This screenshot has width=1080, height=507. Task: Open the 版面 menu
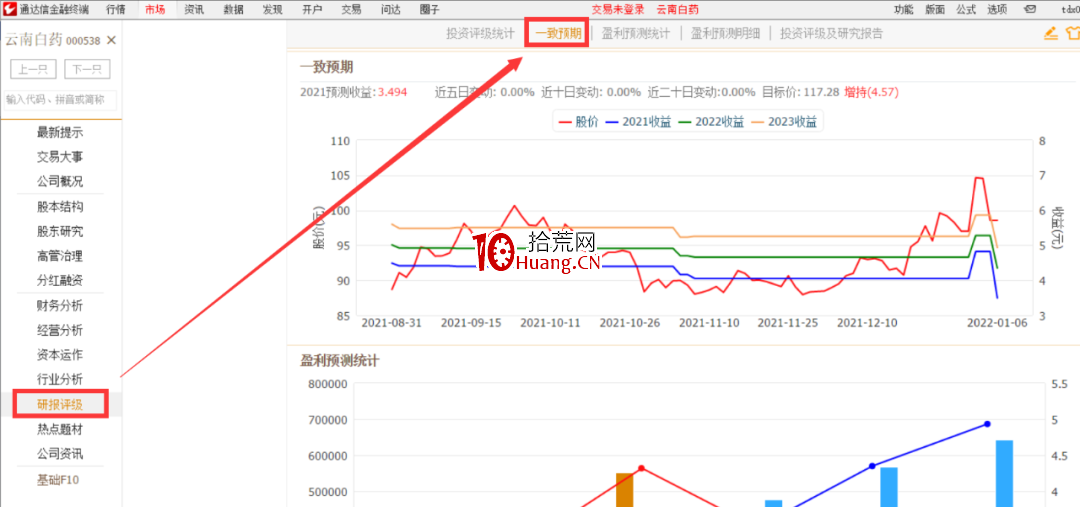[935, 10]
